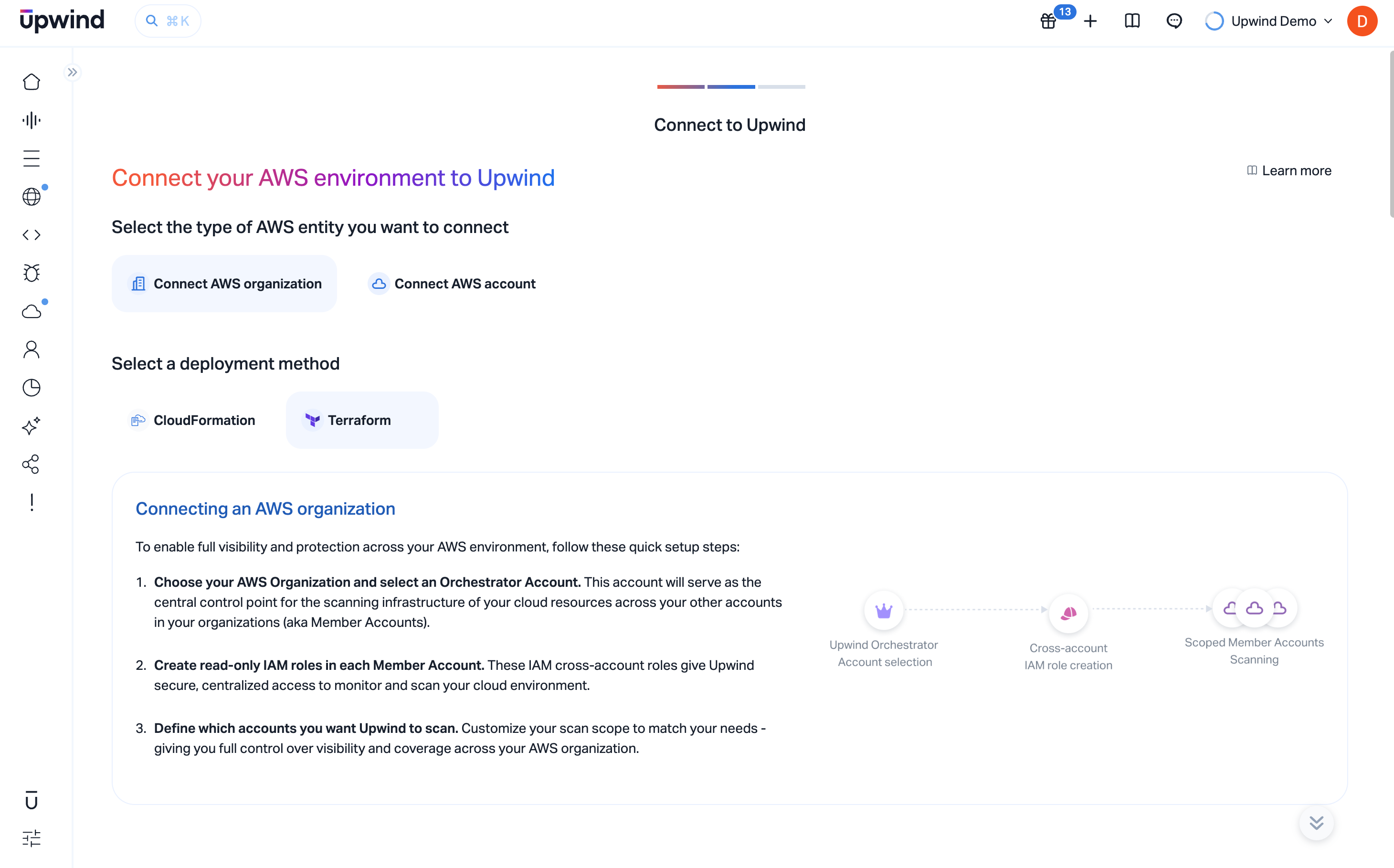Click the Upwind logo
1394x868 pixels.
[x=62, y=21]
